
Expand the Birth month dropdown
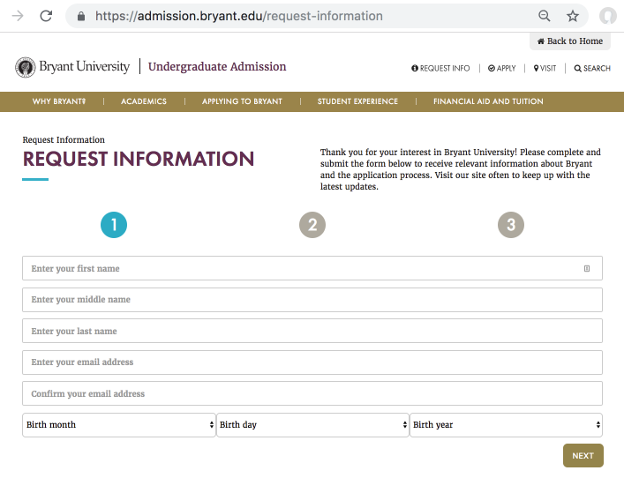tap(119, 425)
